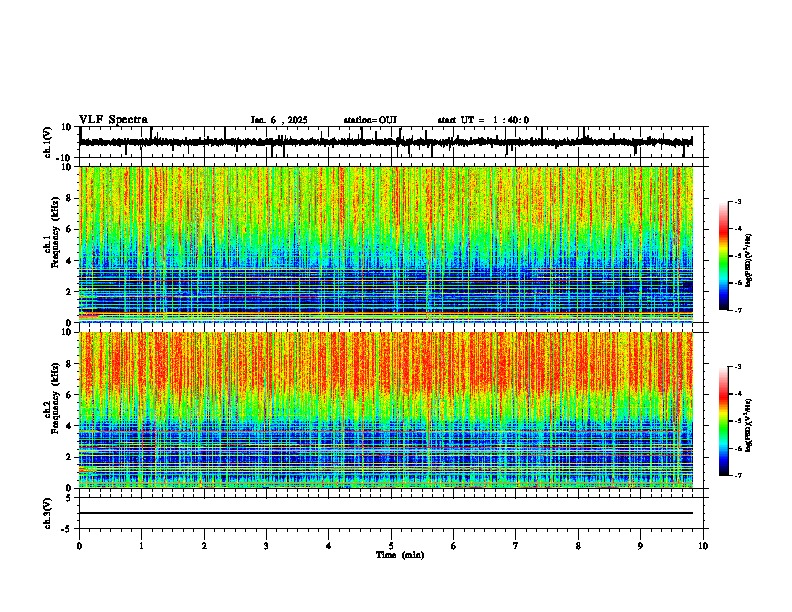Click the ch.2 spectrogram color scale bar
The width and height of the screenshot is (792, 612).
coord(724,421)
